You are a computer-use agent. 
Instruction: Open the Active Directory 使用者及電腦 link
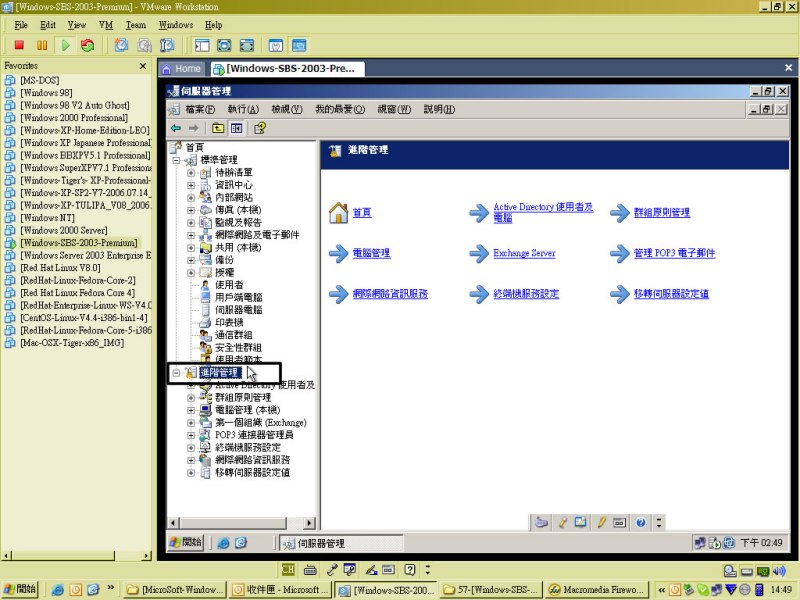point(543,212)
